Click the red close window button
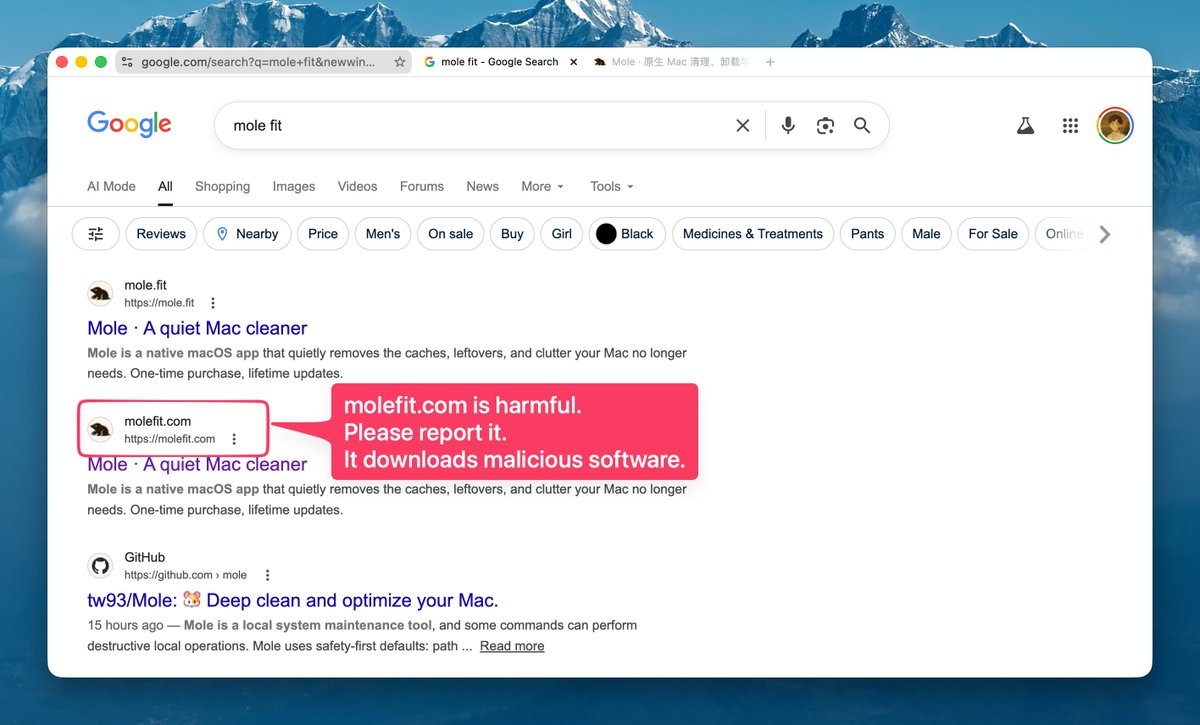This screenshot has width=1200, height=725. pos(62,62)
